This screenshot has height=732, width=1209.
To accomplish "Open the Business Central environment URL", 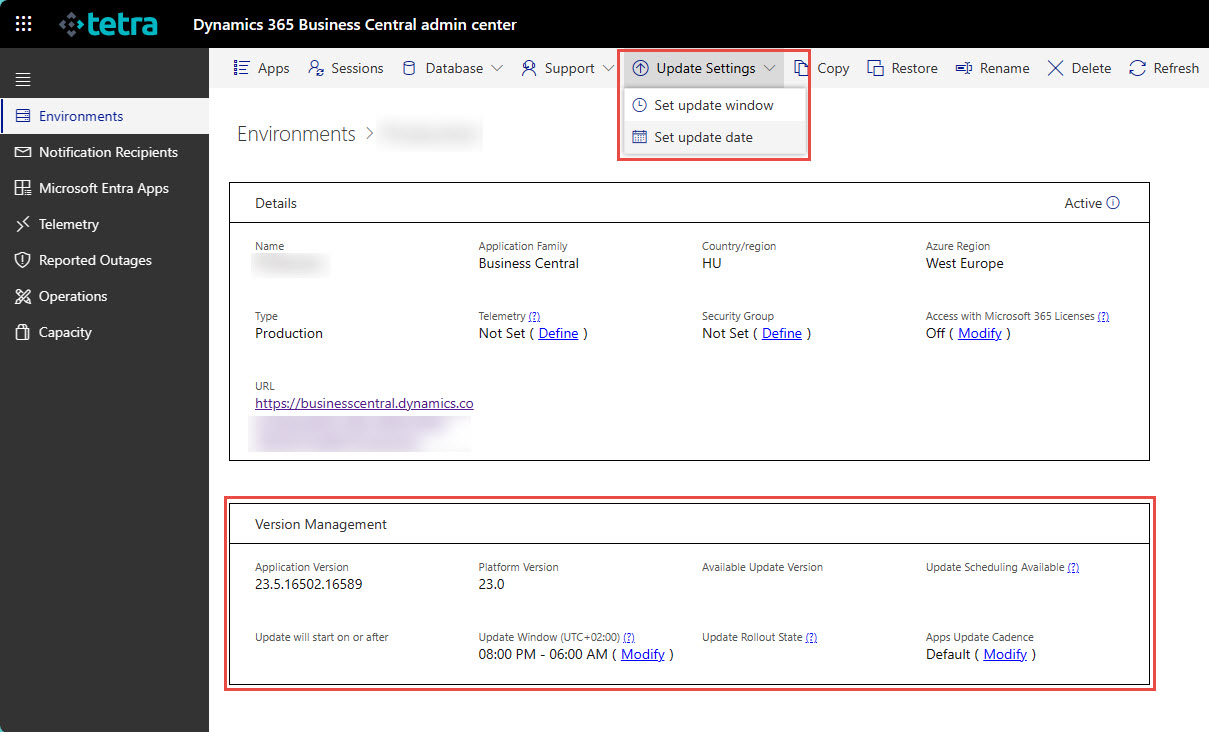I will click(364, 403).
